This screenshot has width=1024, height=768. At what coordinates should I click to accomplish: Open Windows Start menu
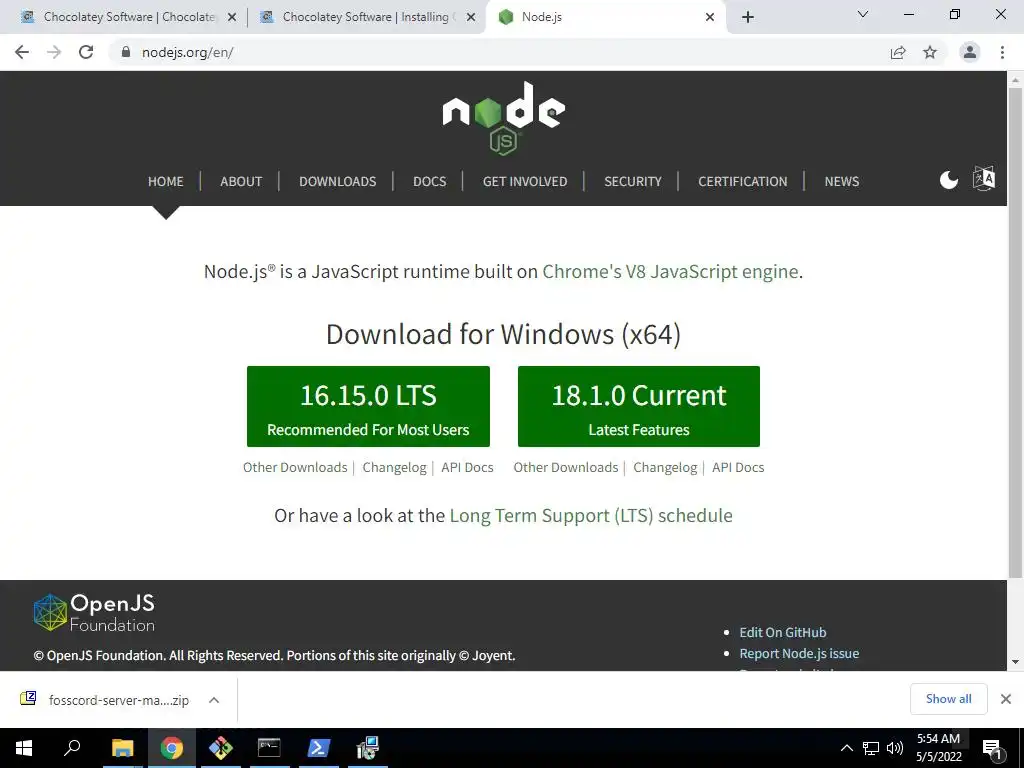pyautogui.click(x=24, y=748)
